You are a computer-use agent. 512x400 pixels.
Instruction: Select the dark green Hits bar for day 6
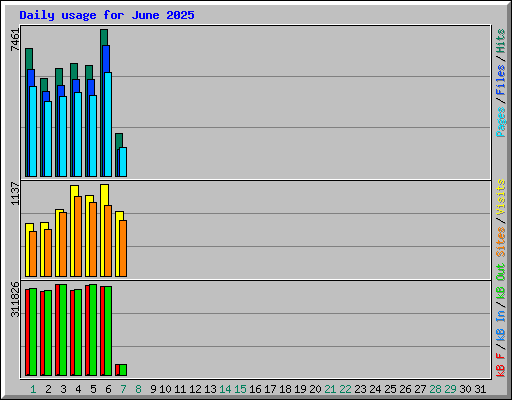pos(104,37)
